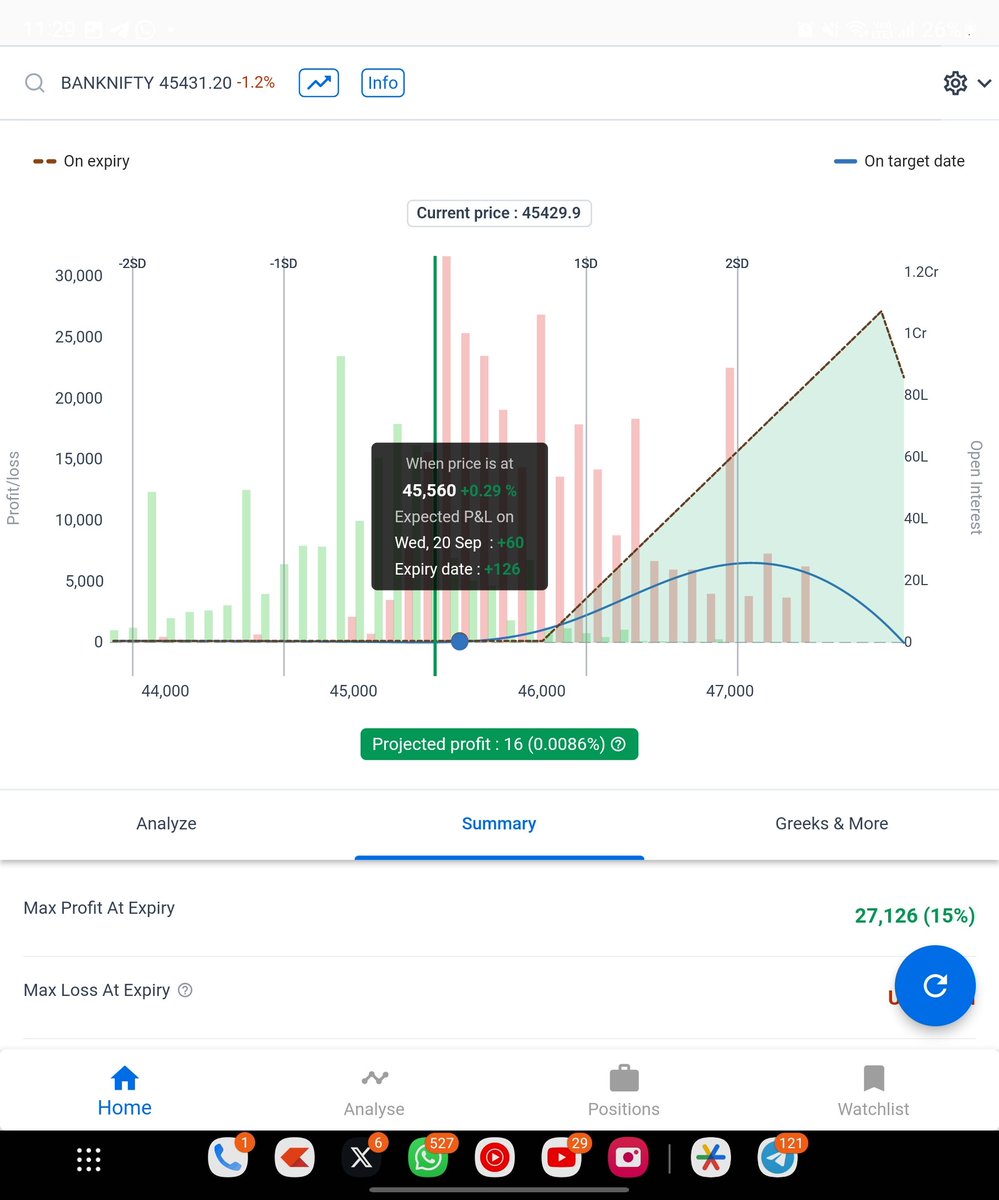Open the X app in the dock
The height and width of the screenshot is (1200, 999).
[x=362, y=1158]
